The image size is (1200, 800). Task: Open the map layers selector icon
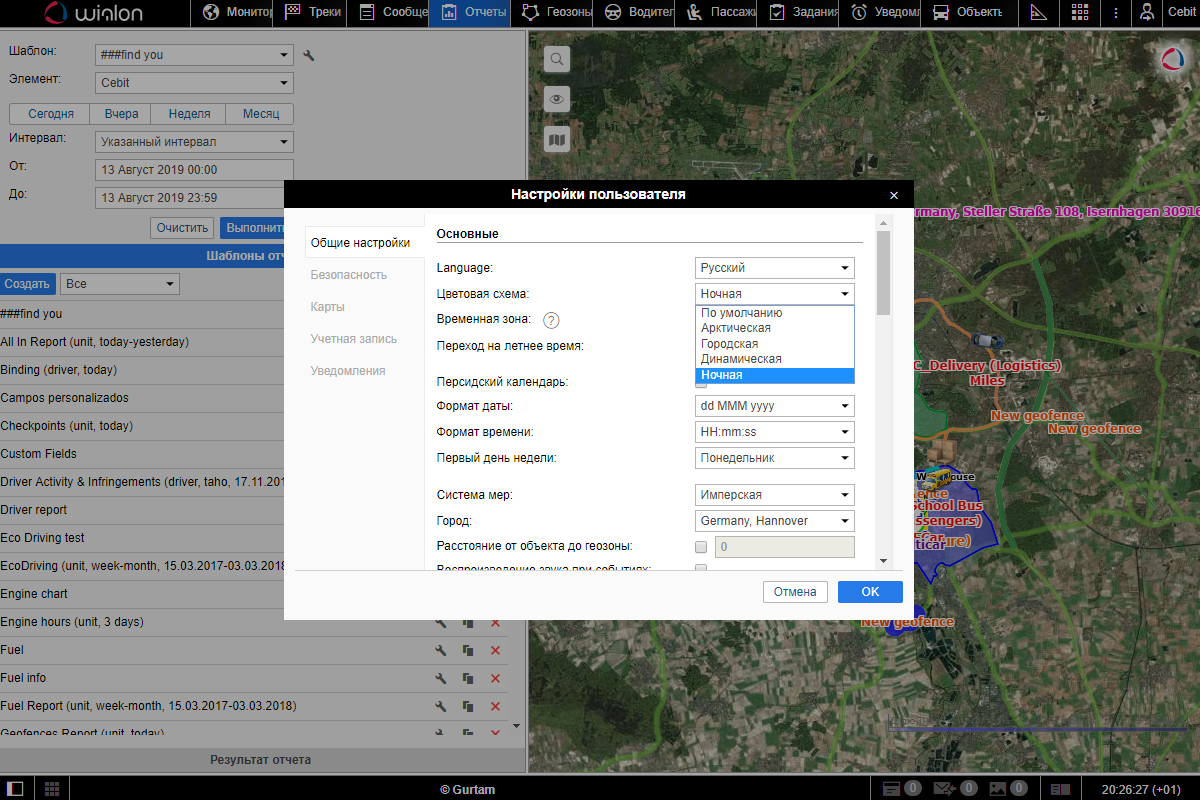557,140
